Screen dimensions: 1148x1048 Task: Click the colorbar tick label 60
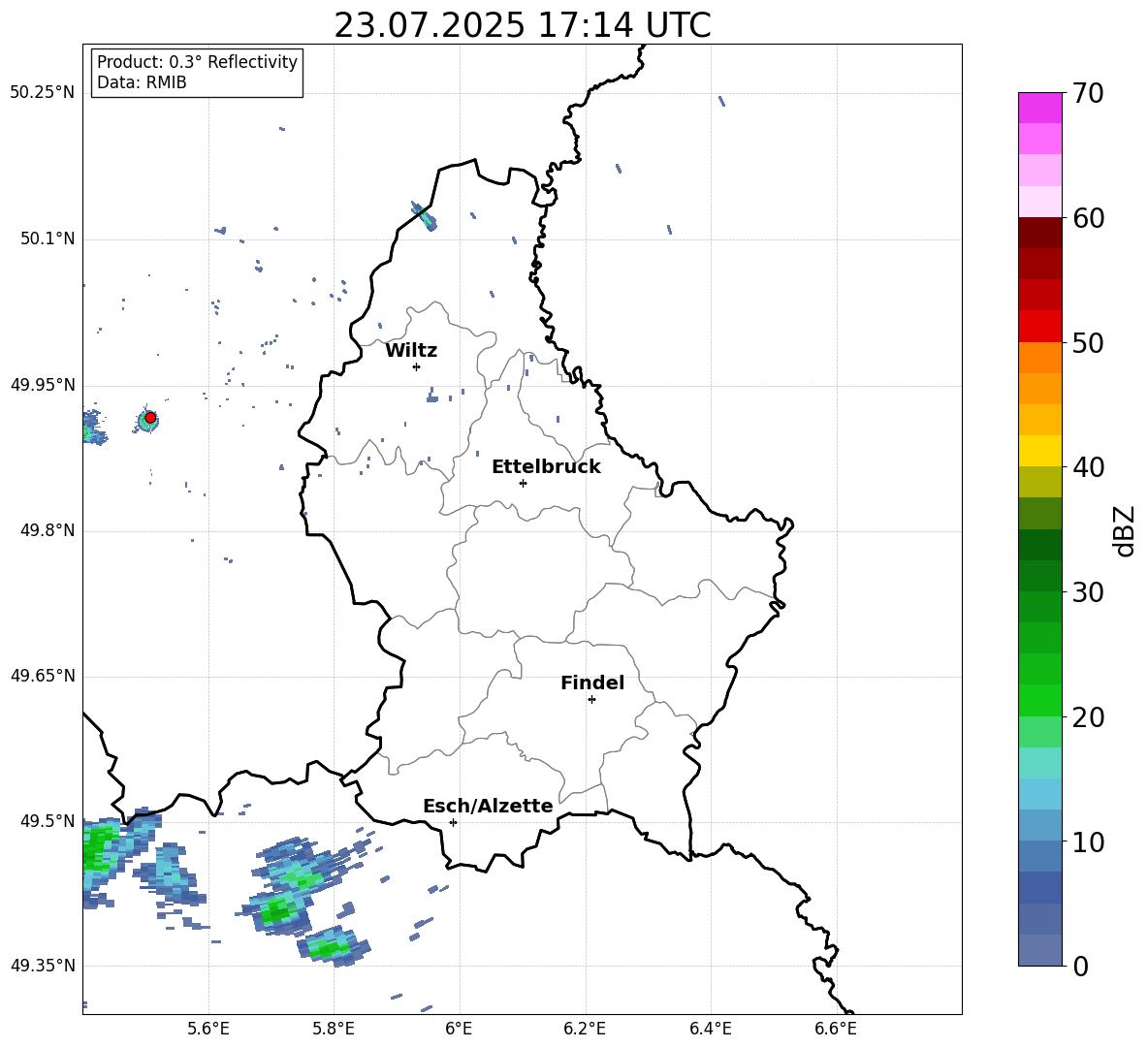coord(1088,218)
